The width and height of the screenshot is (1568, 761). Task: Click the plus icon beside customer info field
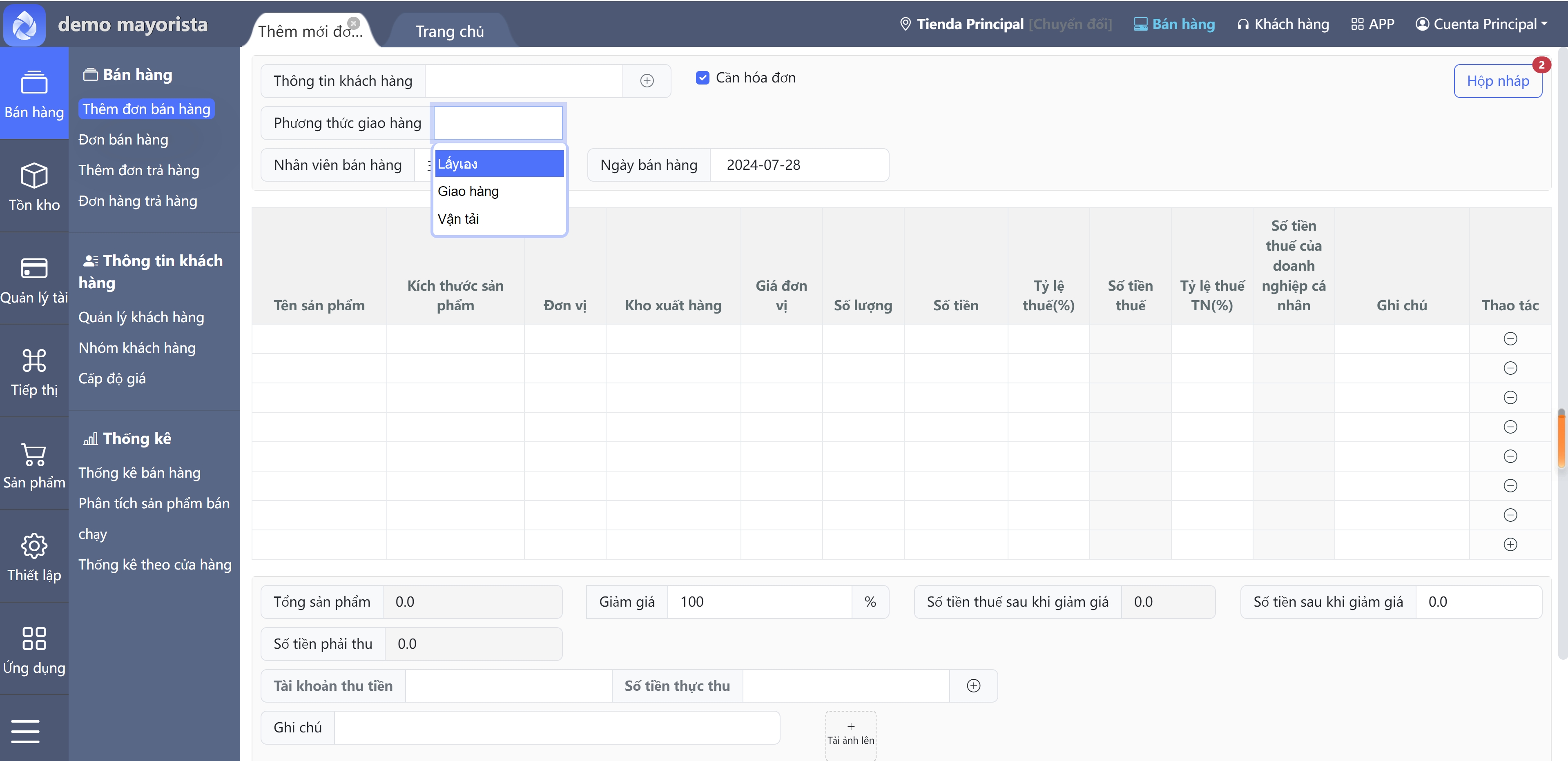coord(647,81)
